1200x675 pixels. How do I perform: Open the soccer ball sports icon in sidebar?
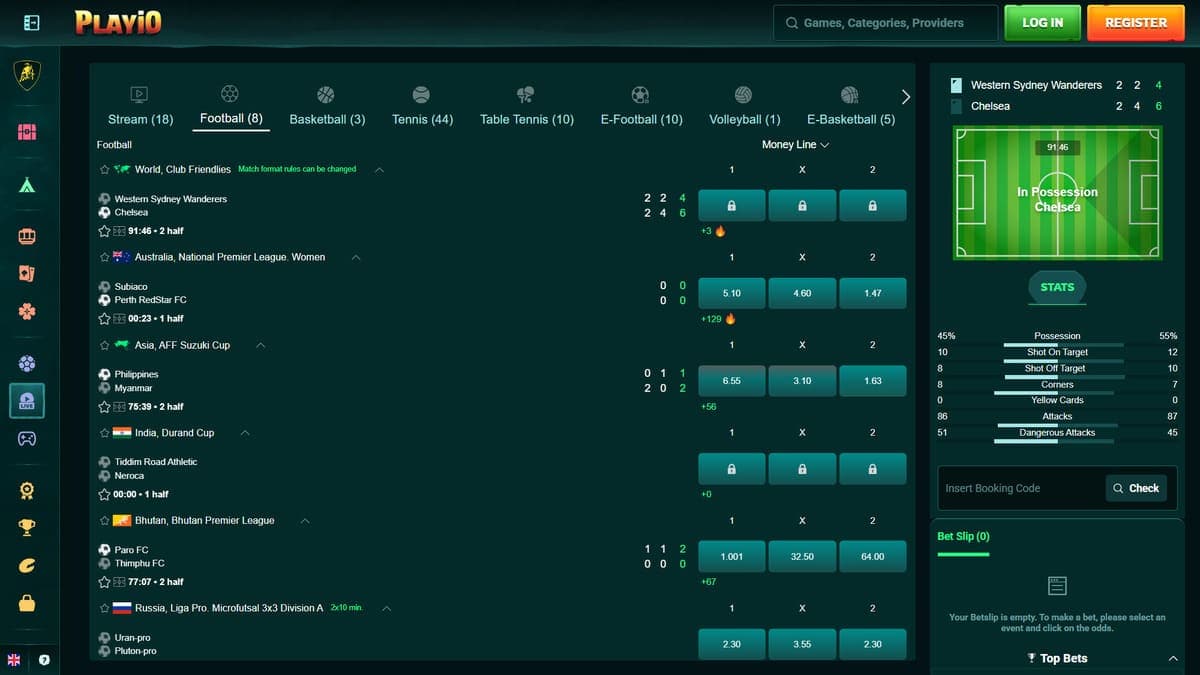pyautogui.click(x=27, y=364)
